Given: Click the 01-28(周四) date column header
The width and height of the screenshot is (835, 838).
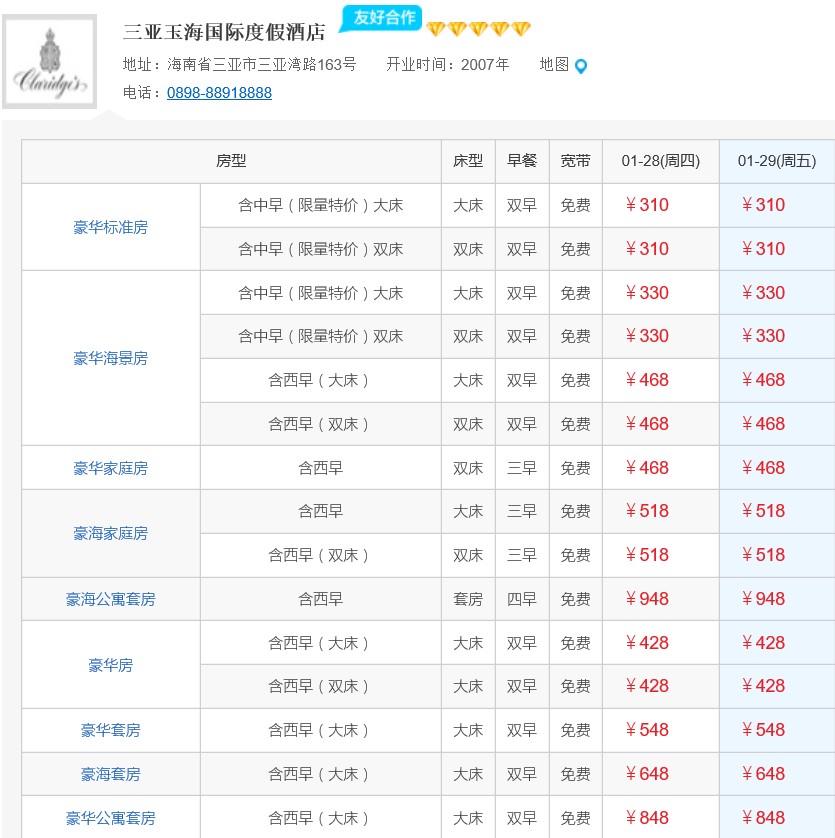Looking at the screenshot, I should coord(660,161).
